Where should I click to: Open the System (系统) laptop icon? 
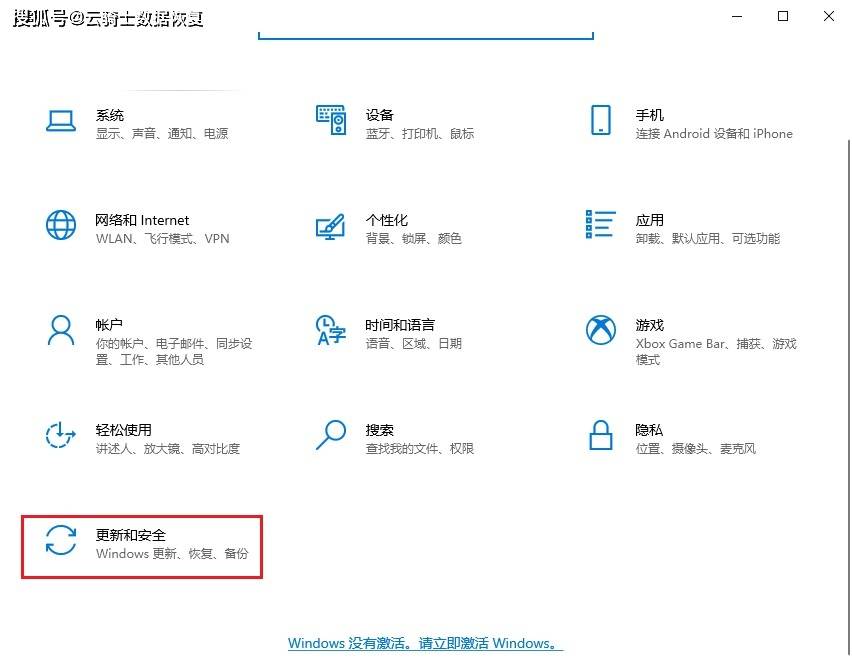pyautogui.click(x=61, y=121)
